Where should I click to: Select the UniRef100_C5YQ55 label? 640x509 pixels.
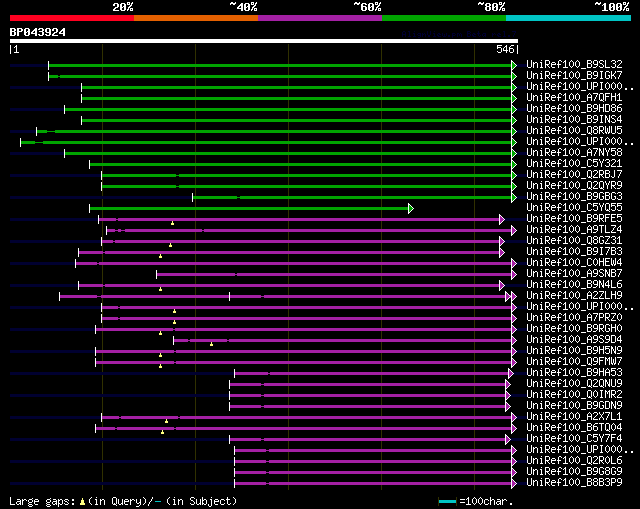[574, 208]
